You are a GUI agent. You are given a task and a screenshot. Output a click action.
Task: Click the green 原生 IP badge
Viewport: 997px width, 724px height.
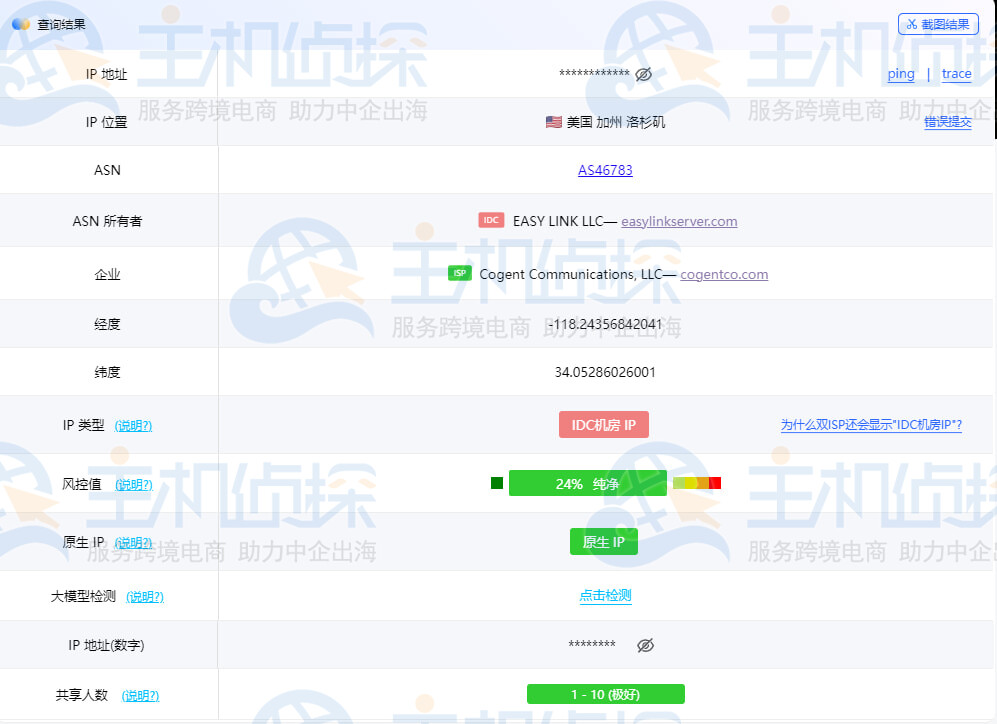pyautogui.click(x=603, y=541)
